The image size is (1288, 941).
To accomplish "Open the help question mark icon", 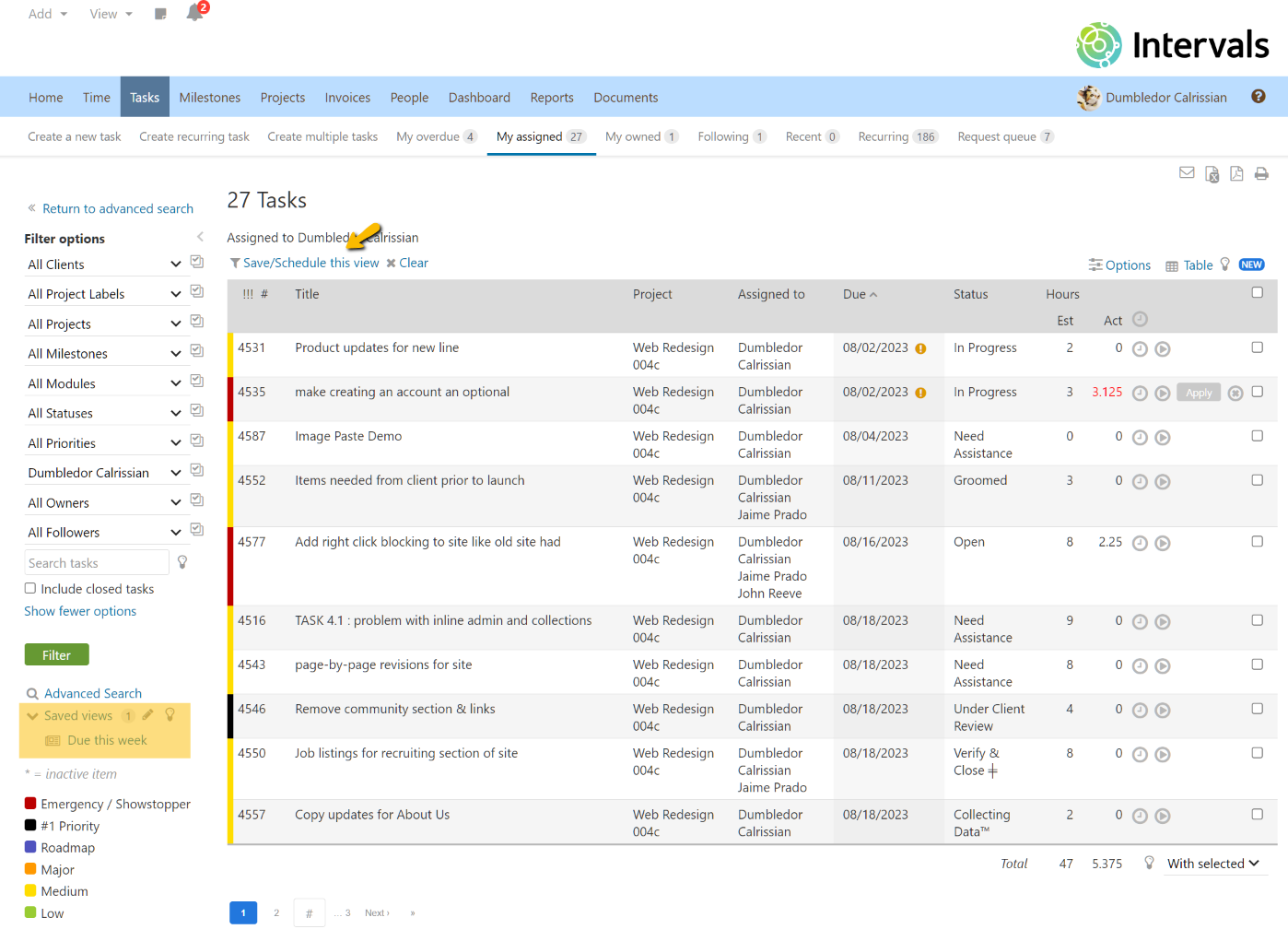I will [1258, 97].
